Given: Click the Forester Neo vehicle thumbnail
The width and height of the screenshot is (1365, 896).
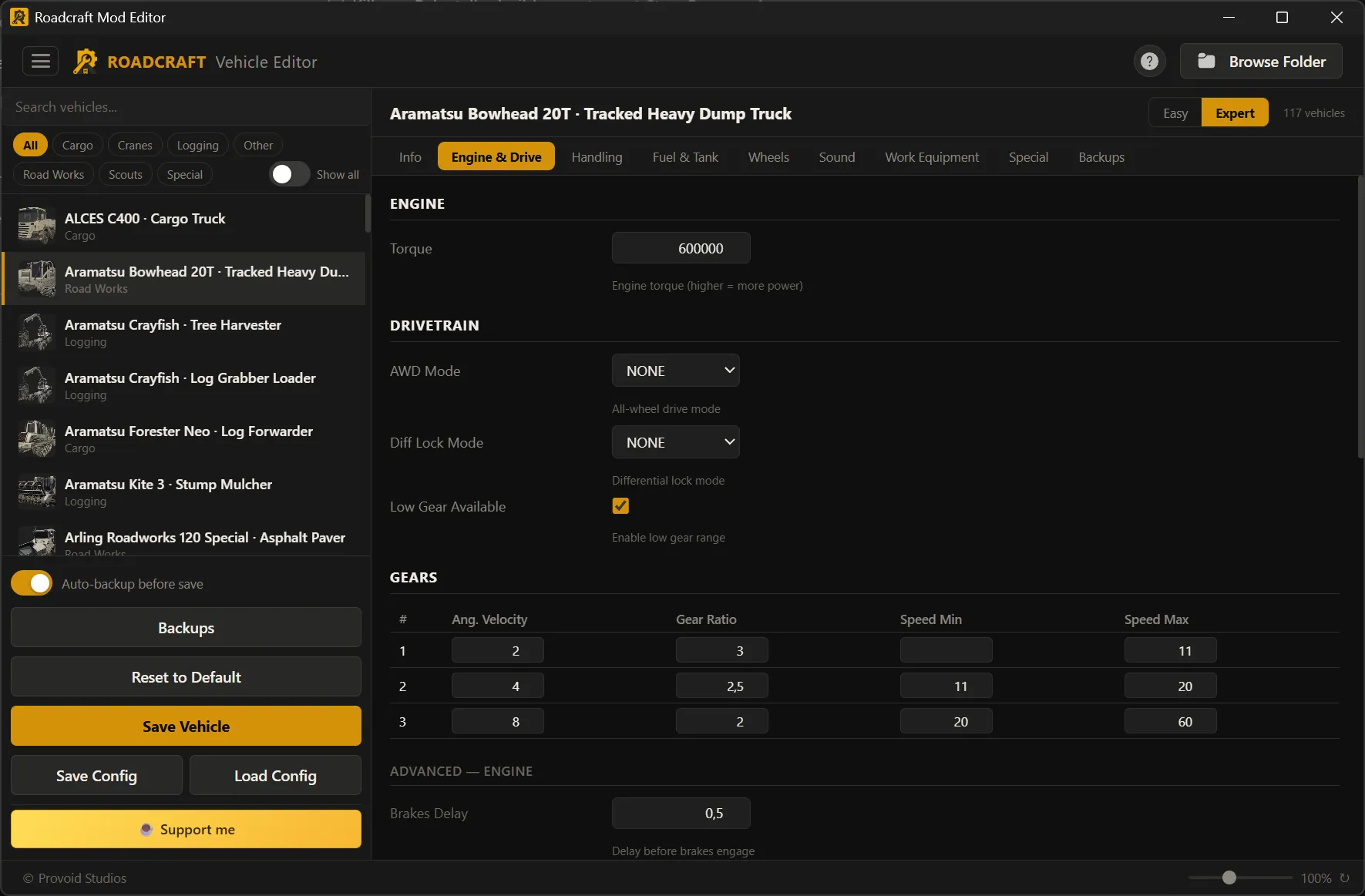Looking at the screenshot, I should coord(36,438).
